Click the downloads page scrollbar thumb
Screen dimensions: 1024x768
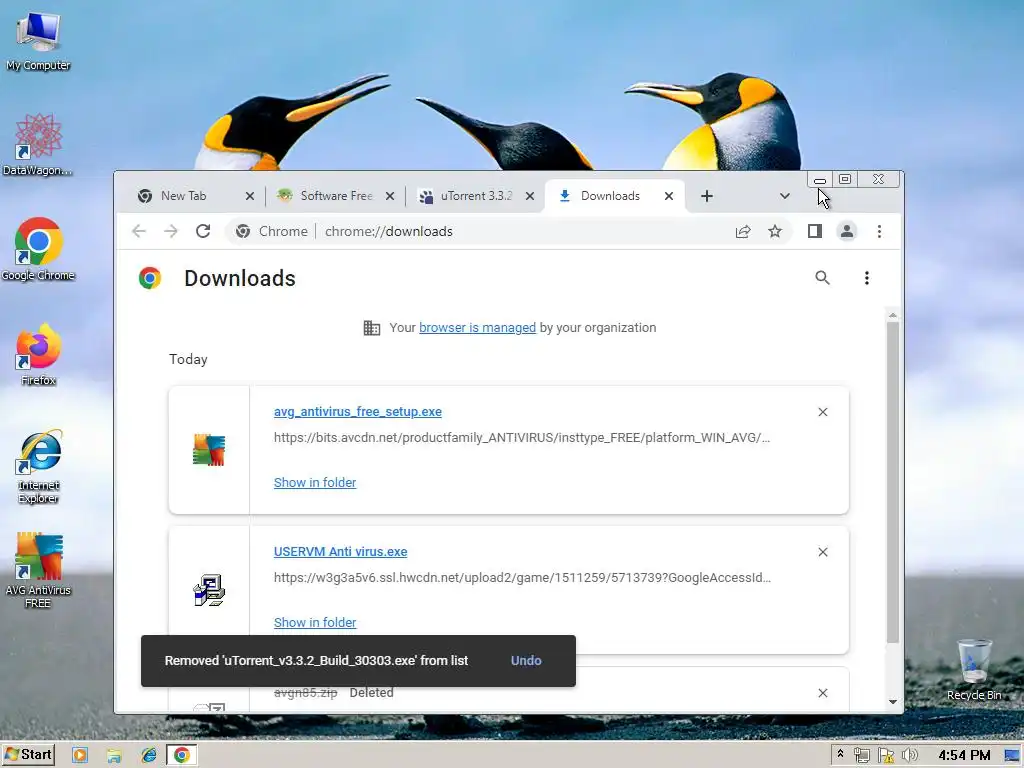coord(893,483)
